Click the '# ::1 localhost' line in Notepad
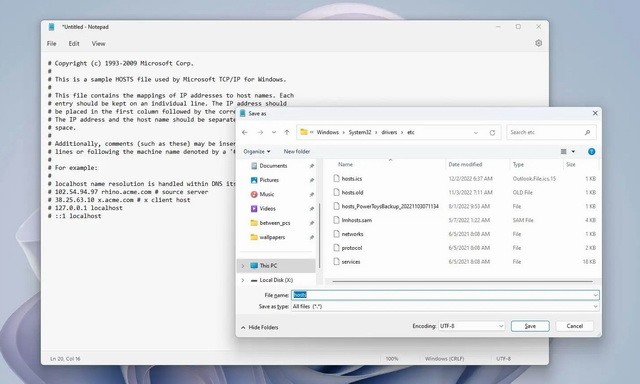 [x=75, y=216]
